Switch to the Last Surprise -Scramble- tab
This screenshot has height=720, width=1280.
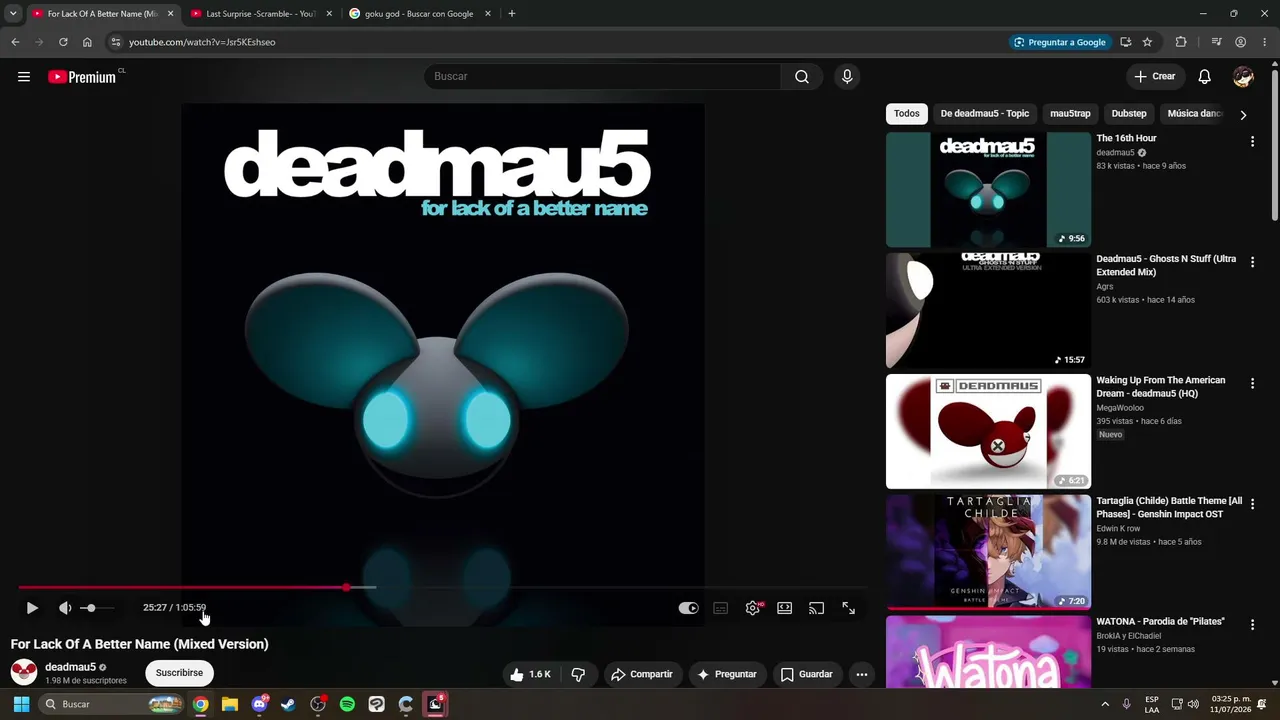click(x=260, y=14)
